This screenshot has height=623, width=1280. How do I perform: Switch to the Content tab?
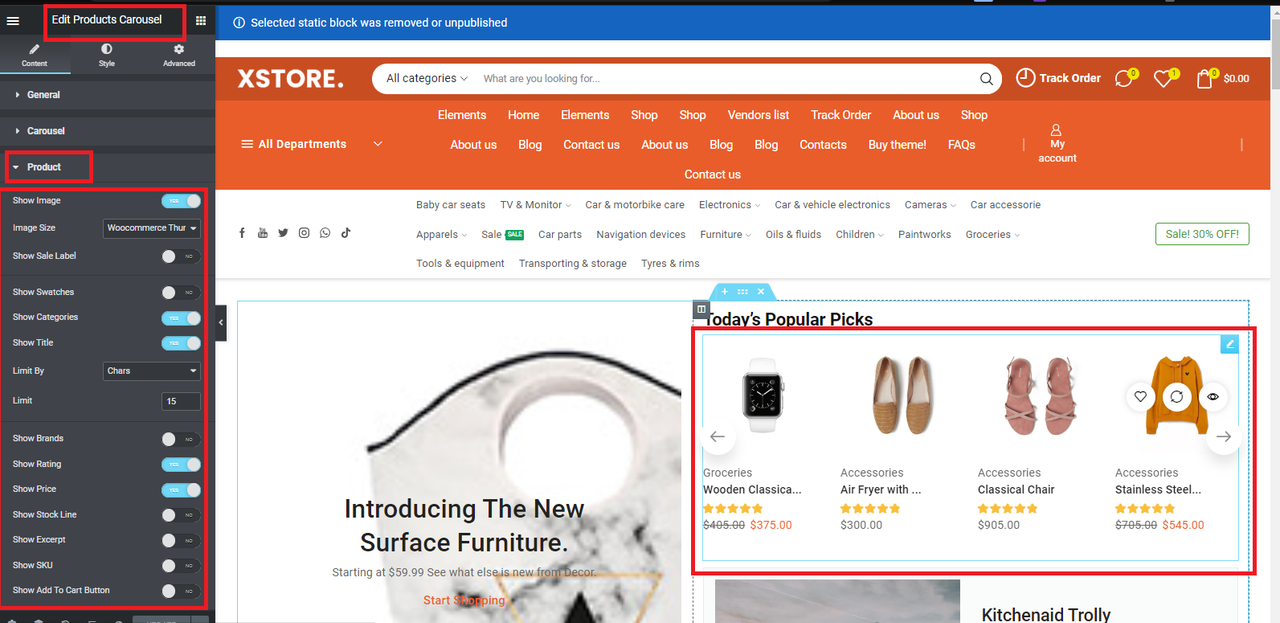click(35, 55)
